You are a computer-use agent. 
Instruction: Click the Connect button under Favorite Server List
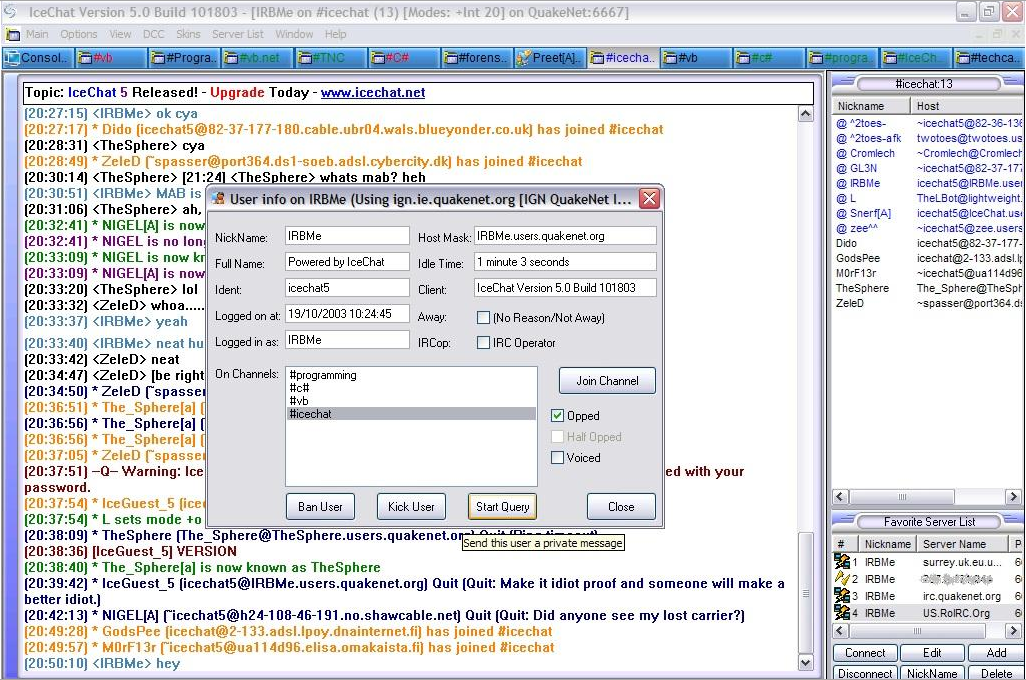coord(865,653)
